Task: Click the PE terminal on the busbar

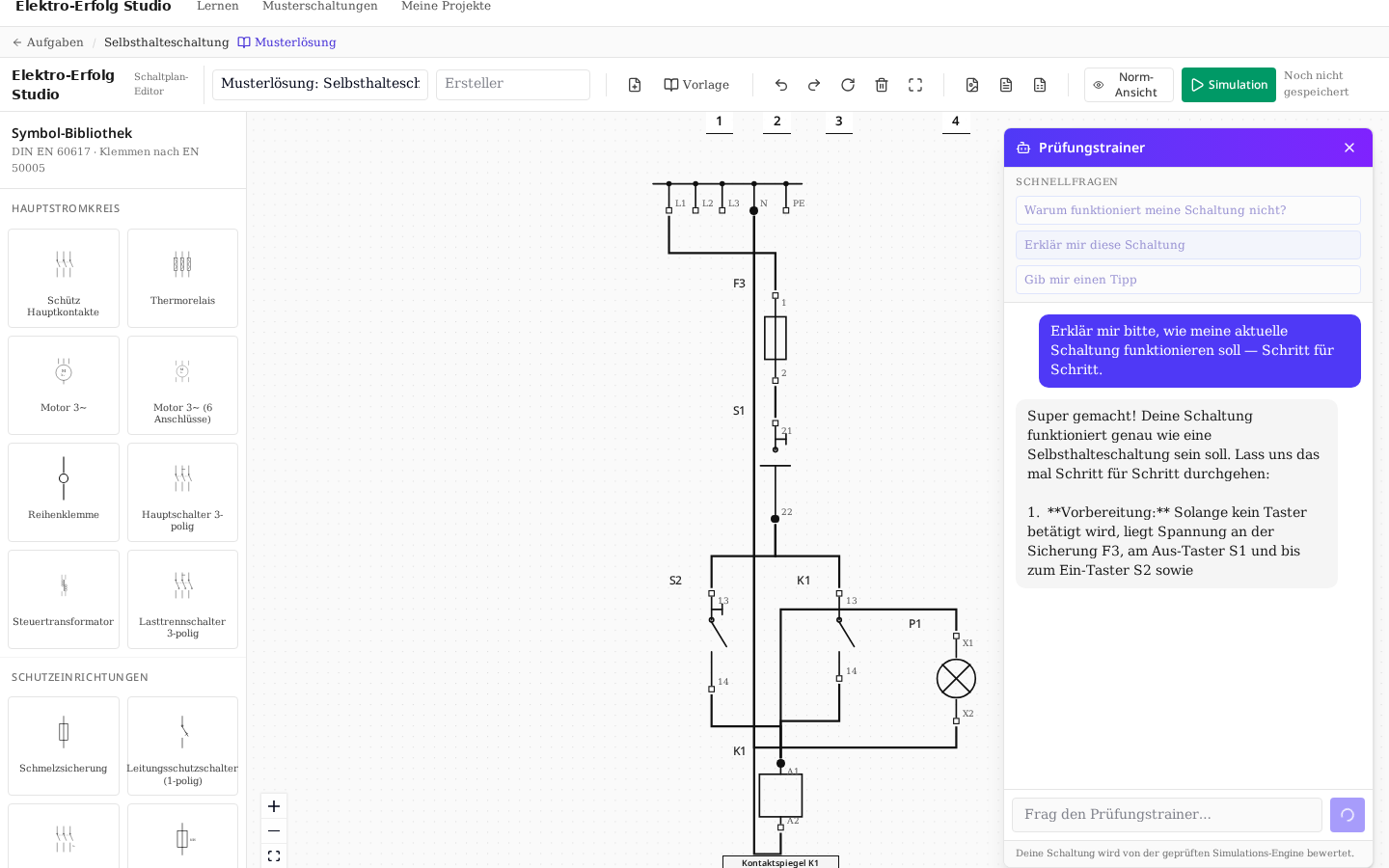Action: 786,209
